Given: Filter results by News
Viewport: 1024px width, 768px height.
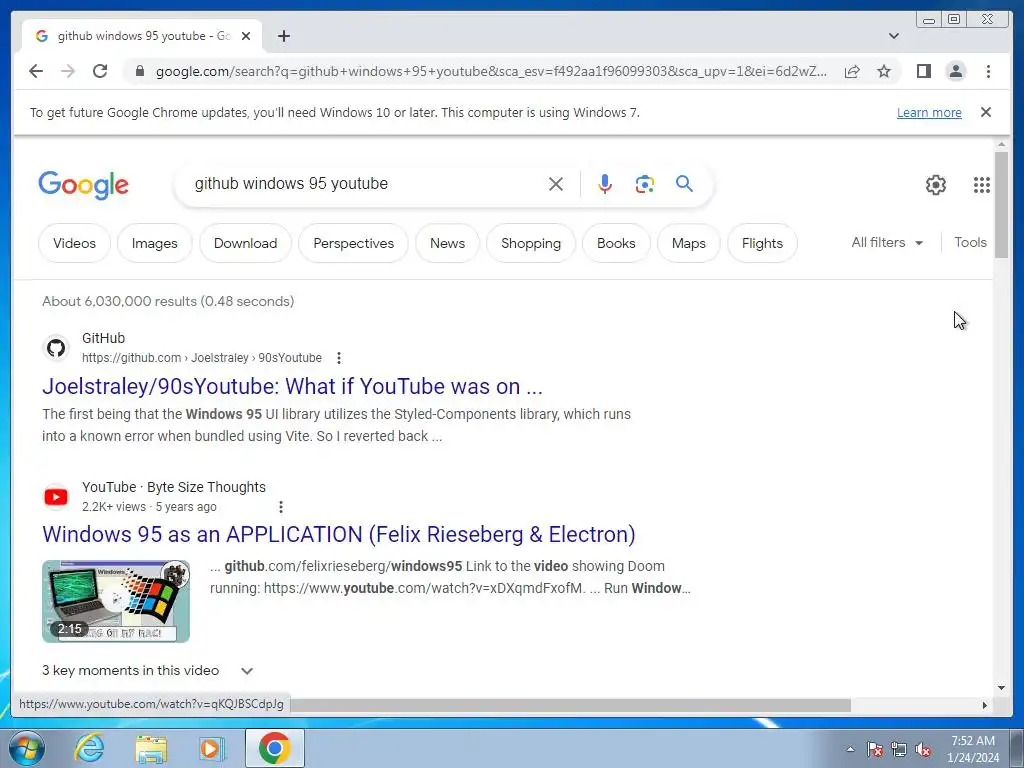Looking at the screenshot, I should click(447, 243).
